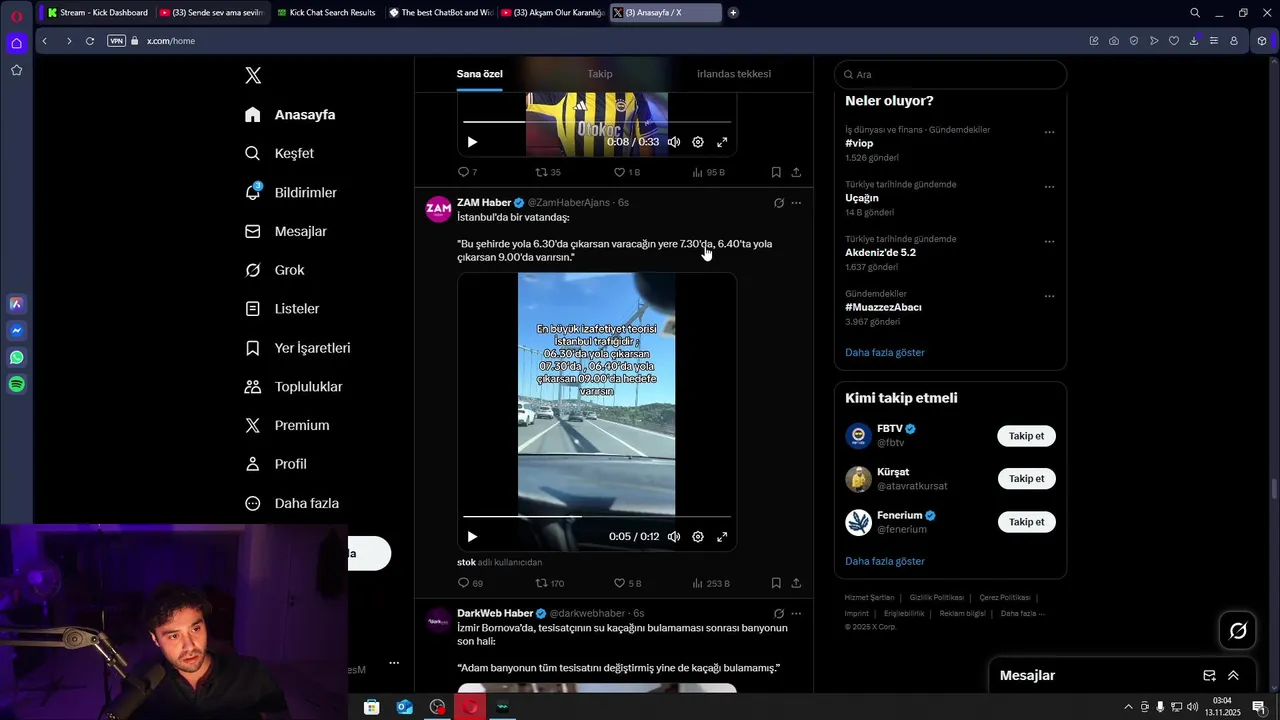Open #viop trend options
1280x720 pixels.
coord(1049,132)
